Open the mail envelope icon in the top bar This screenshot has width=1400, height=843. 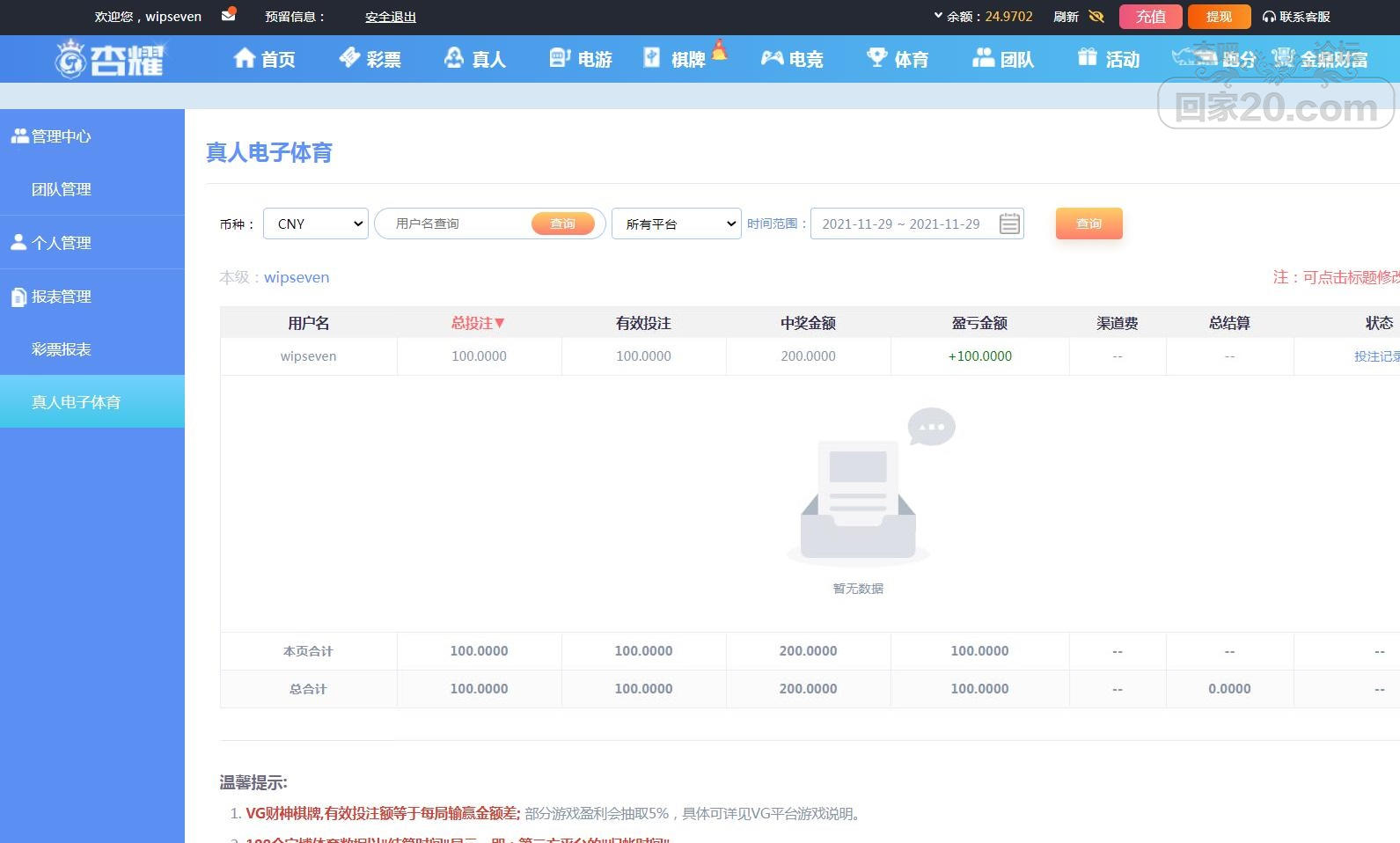(229, 15)
